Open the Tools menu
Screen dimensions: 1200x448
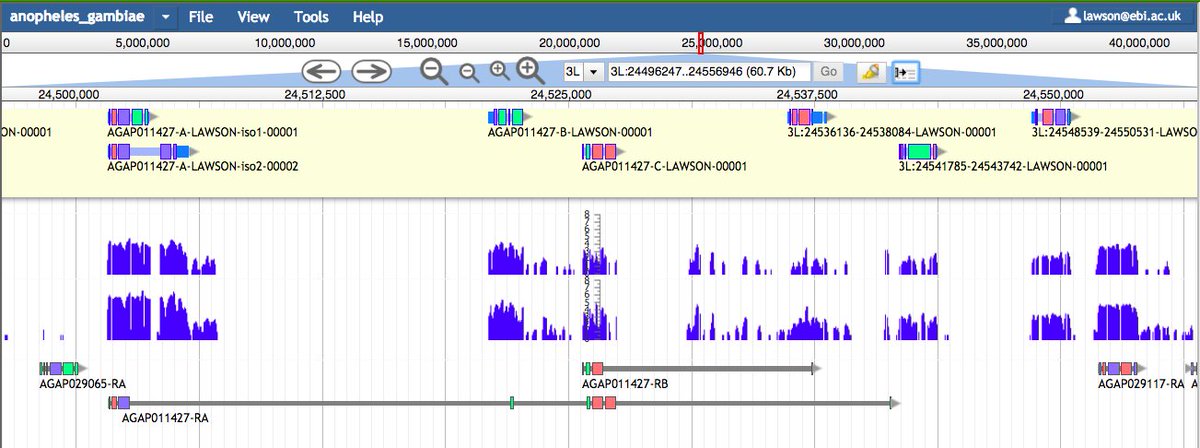coord(311,17)
